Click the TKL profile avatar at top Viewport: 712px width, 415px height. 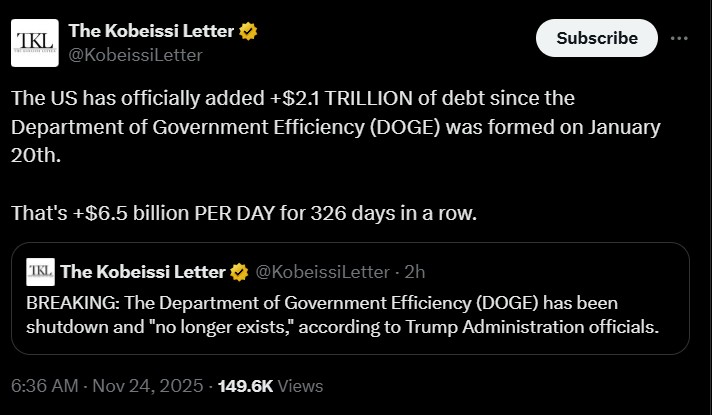[34, 43]
